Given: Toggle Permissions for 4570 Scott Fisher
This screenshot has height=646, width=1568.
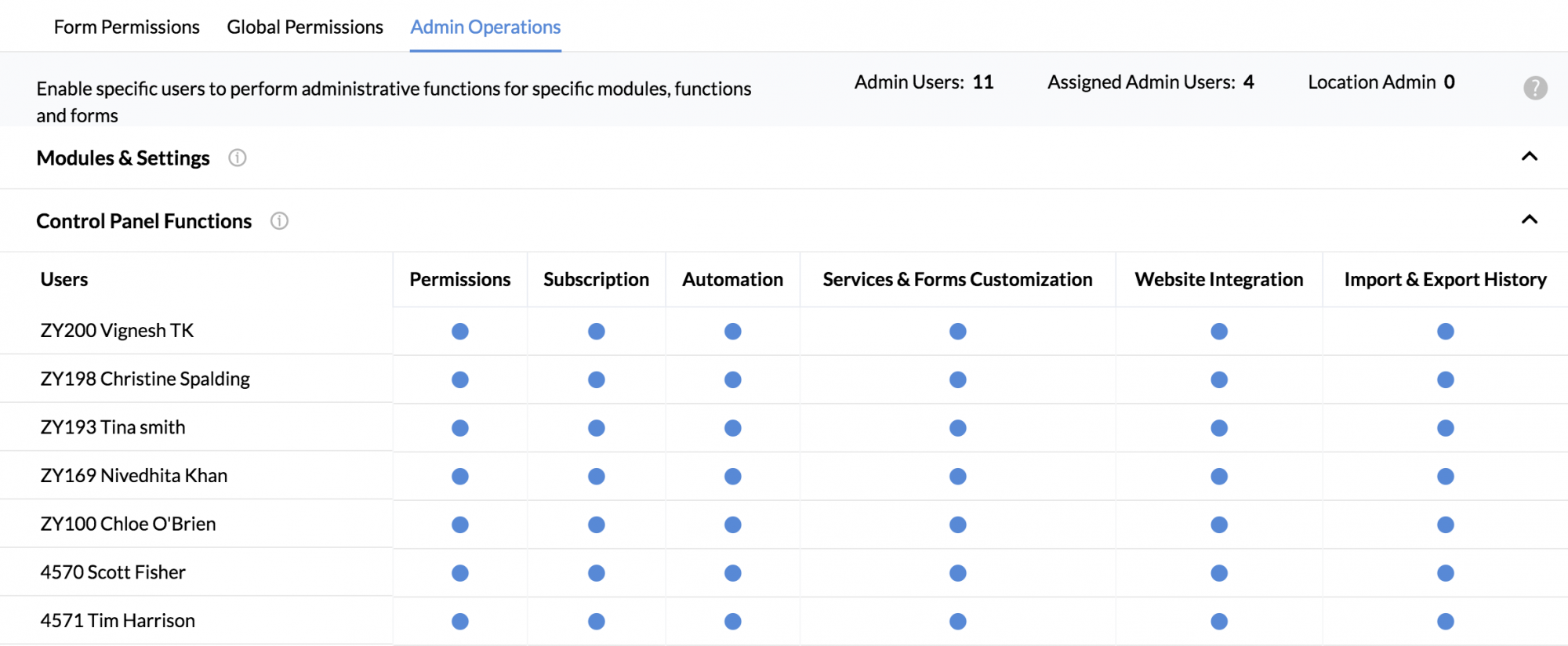Looking at the screenshot, I should pyautogui.click(x=460, y=573).
